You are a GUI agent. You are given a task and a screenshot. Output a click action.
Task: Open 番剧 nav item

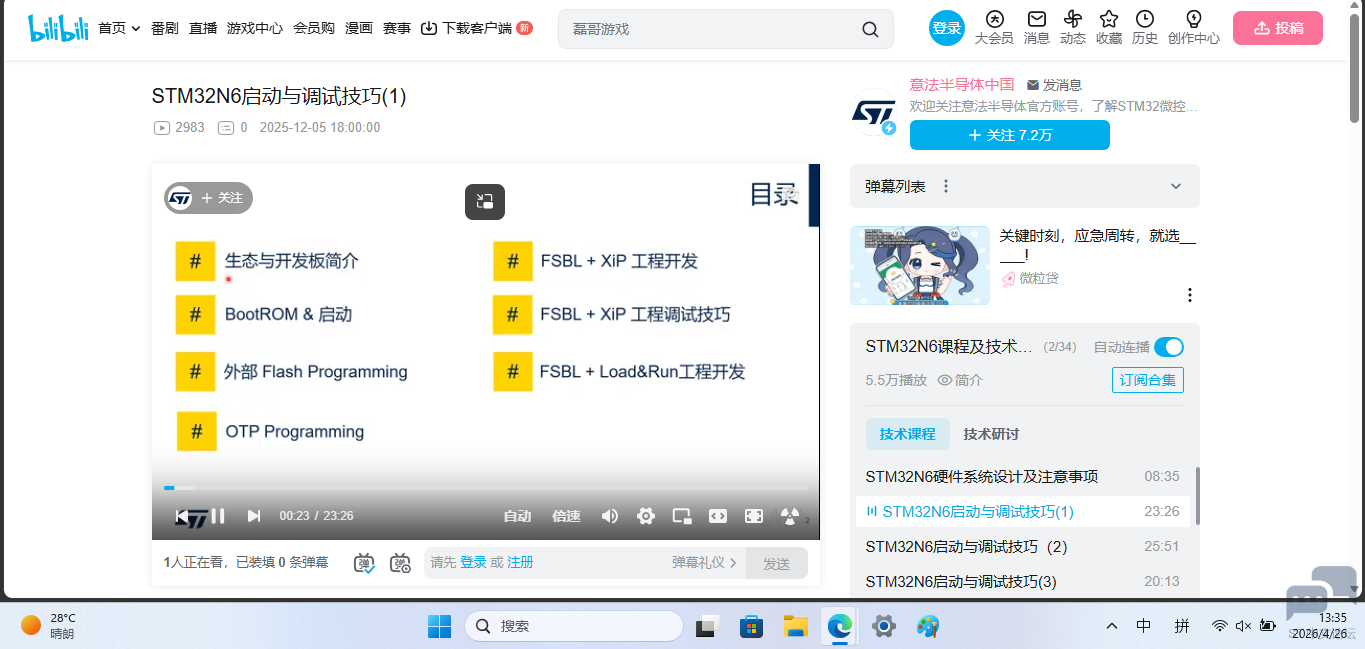(165, 28)
